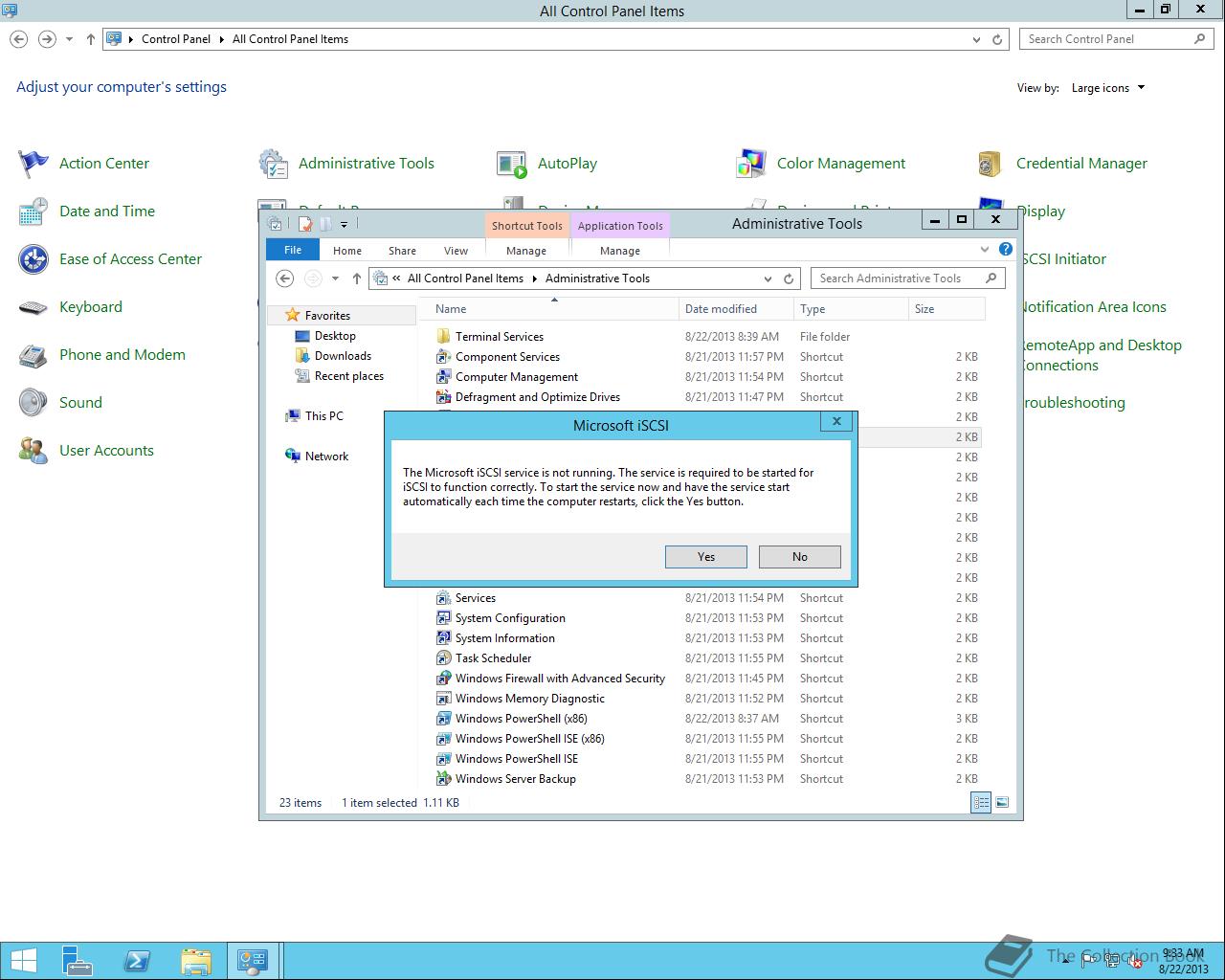Open the Windows Server Backup shortcut

coord(514,778)
